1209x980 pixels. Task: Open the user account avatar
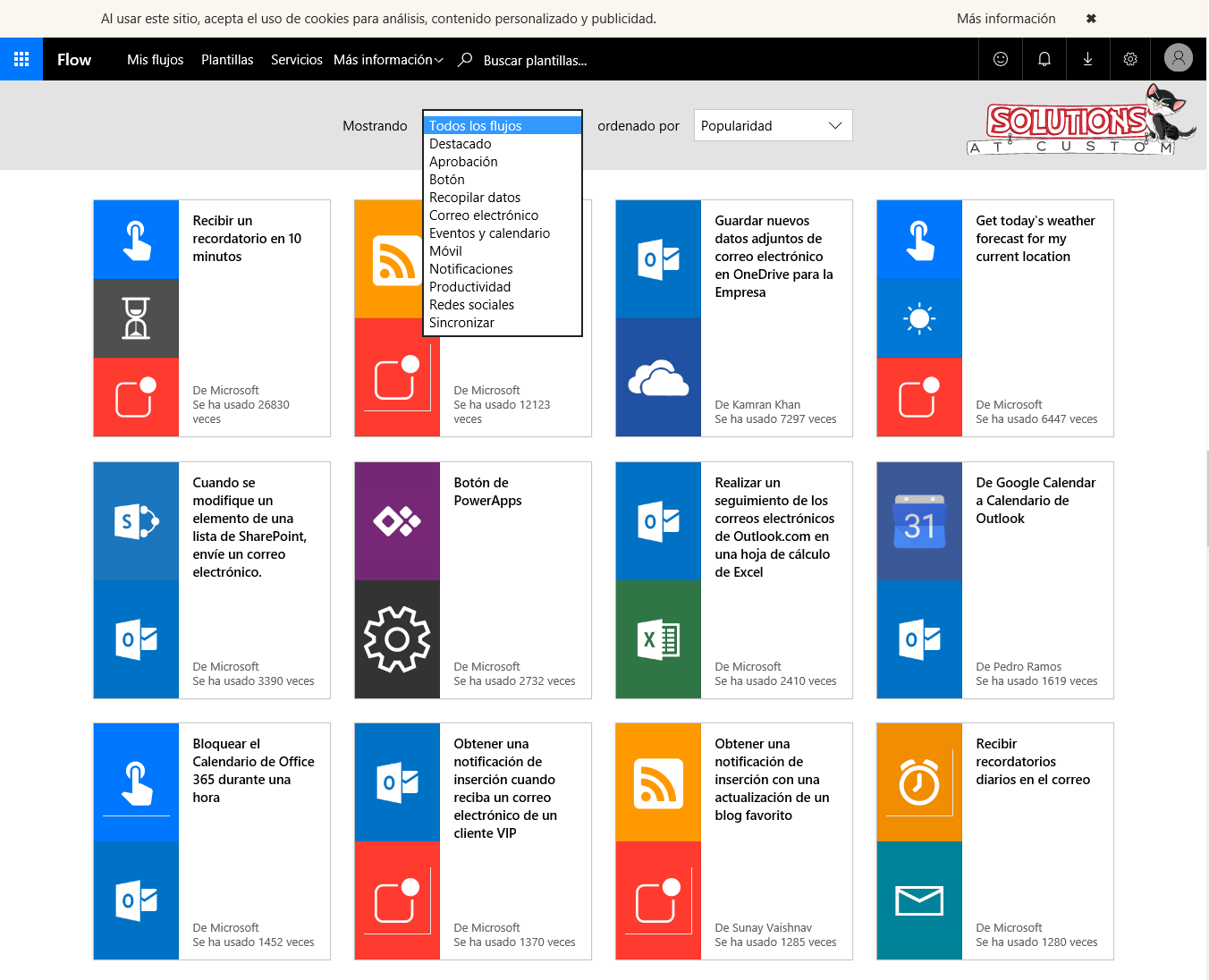(1179, 58)
